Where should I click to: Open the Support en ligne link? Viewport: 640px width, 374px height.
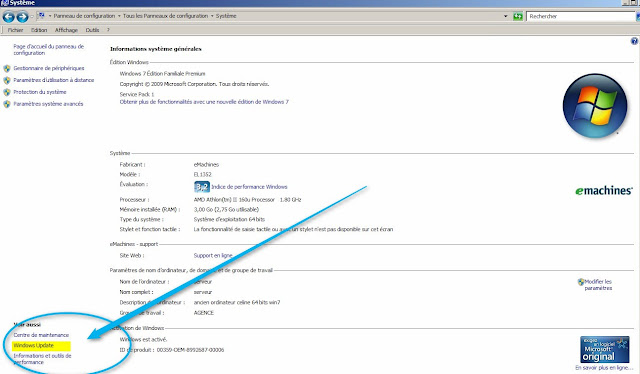point(213,256)
